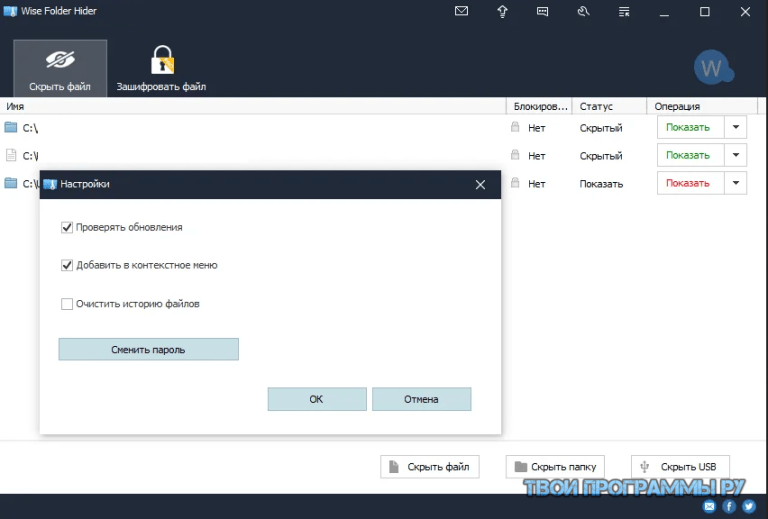The image size is (768, 519).
Task: Open the feedback chat bubble icon
Action: click(542, 12)
